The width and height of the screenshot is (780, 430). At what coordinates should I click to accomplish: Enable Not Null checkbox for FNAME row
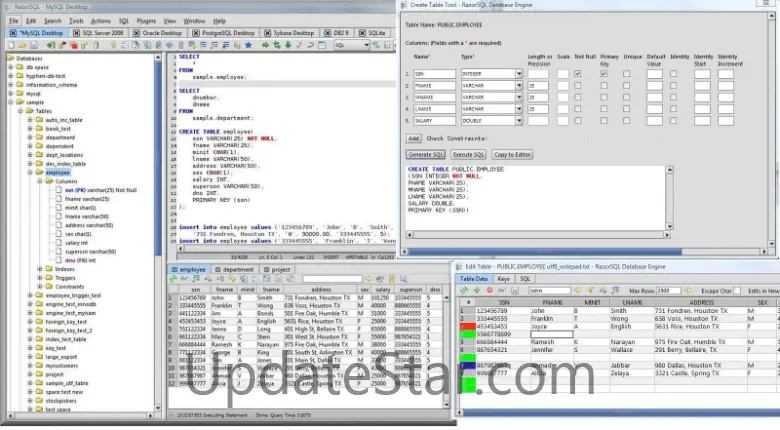[x=578, y=86]
